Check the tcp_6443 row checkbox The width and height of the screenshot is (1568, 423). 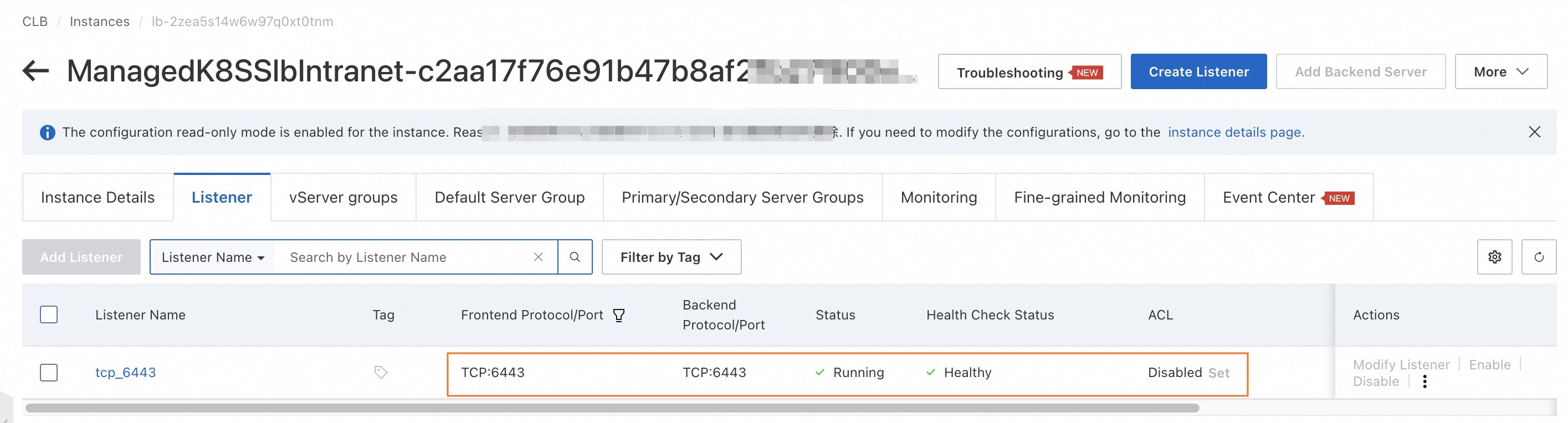(x=49, y=373)
